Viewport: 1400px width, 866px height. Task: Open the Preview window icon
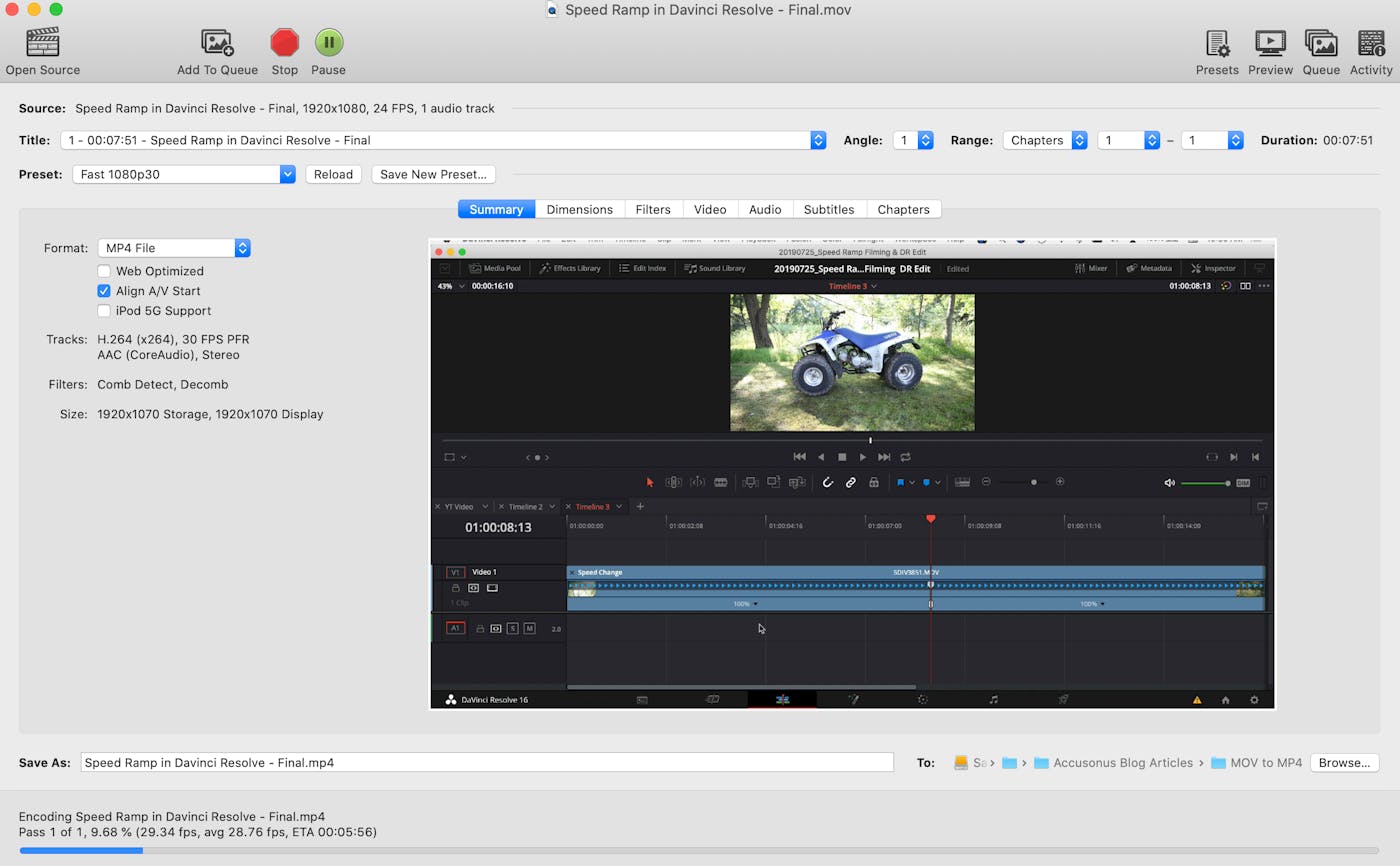(1270, 43)
